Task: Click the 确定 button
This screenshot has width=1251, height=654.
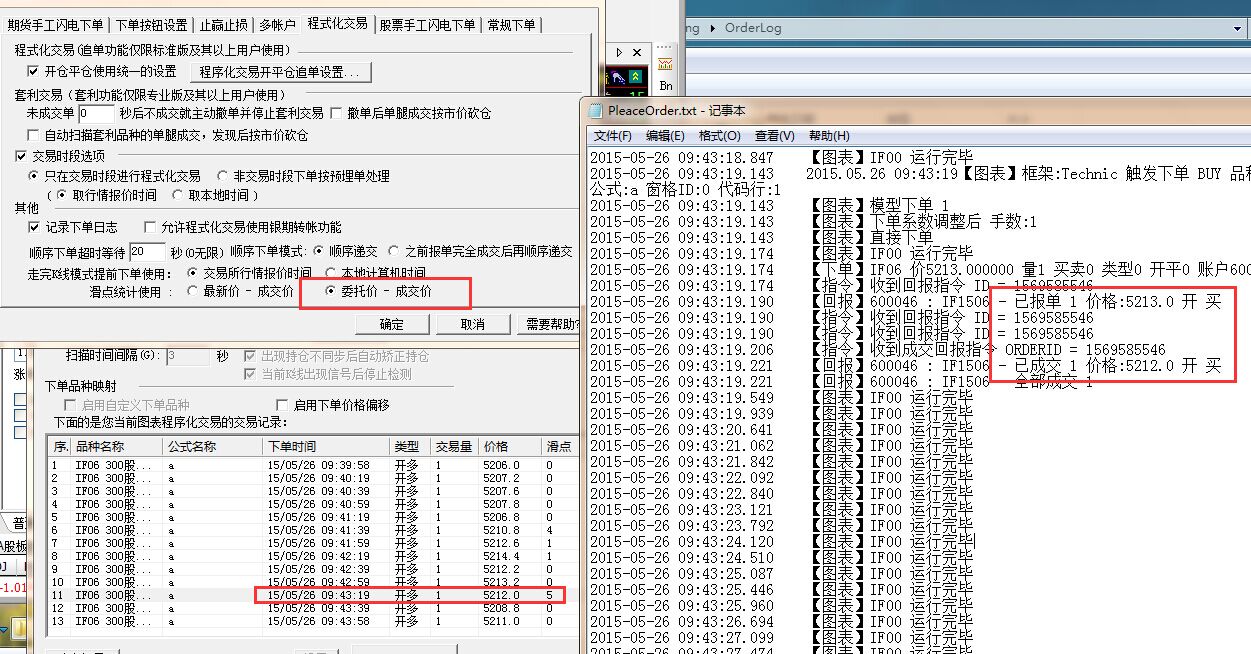Action: (391, 324)
